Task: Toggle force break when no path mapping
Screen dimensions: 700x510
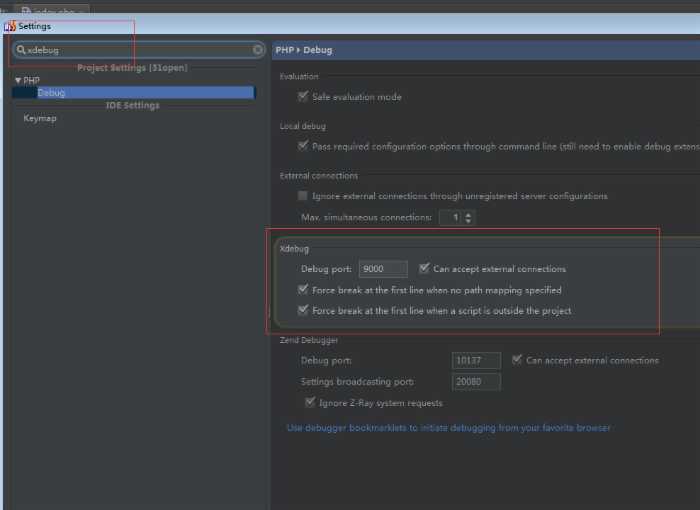Action: (x=303, y=289)
